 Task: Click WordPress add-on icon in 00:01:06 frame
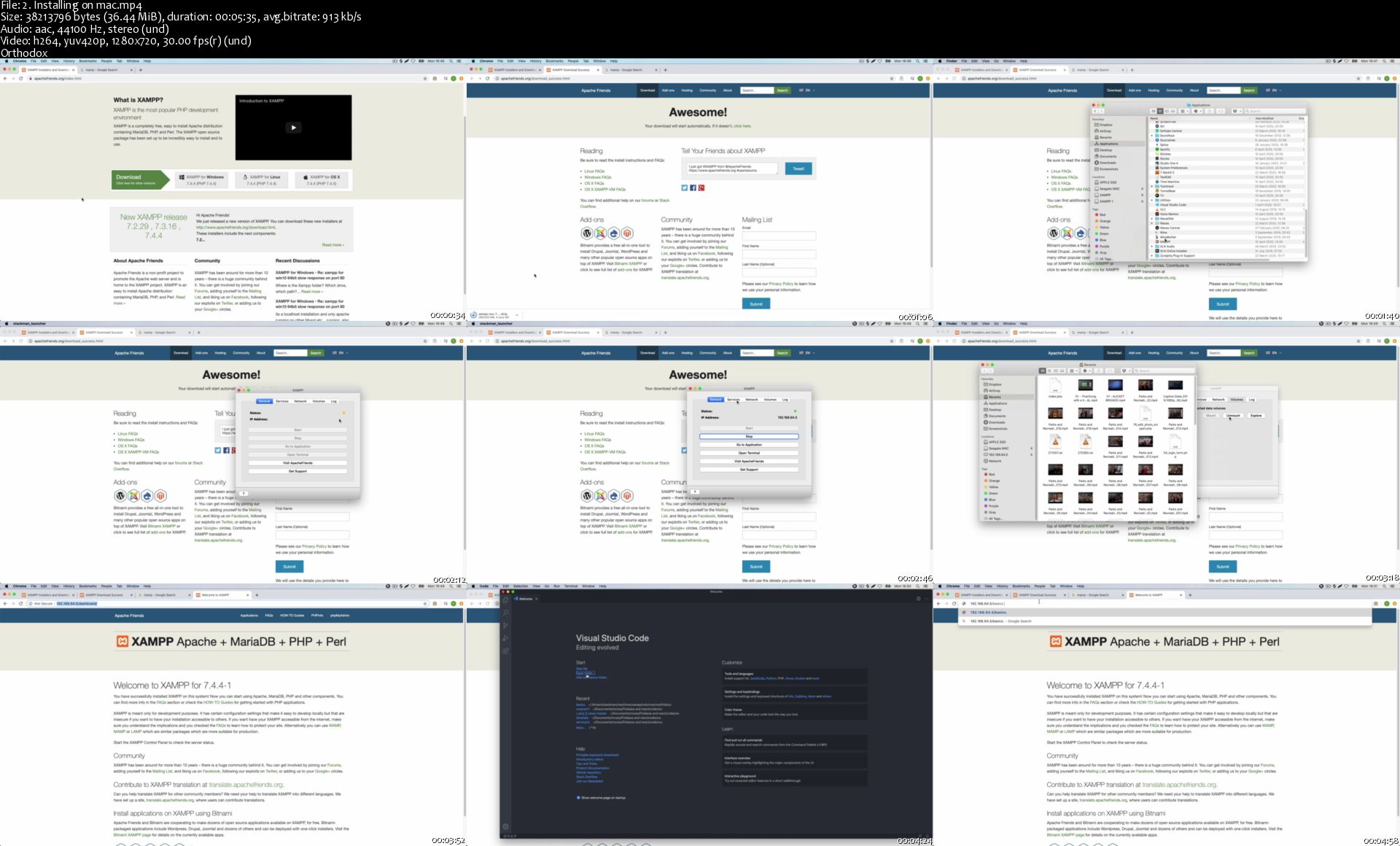pyautogui.click(x=586, y=233)
